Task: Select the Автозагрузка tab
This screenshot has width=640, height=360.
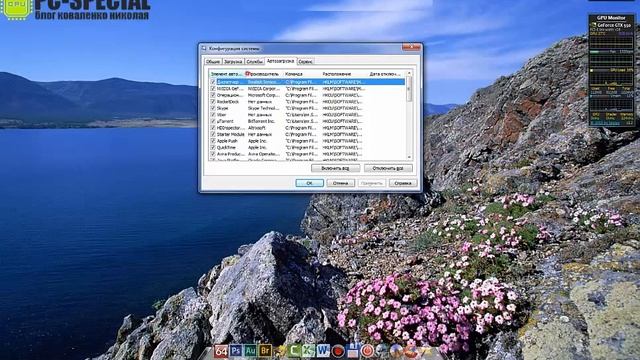Action: [x=280, y=61]
